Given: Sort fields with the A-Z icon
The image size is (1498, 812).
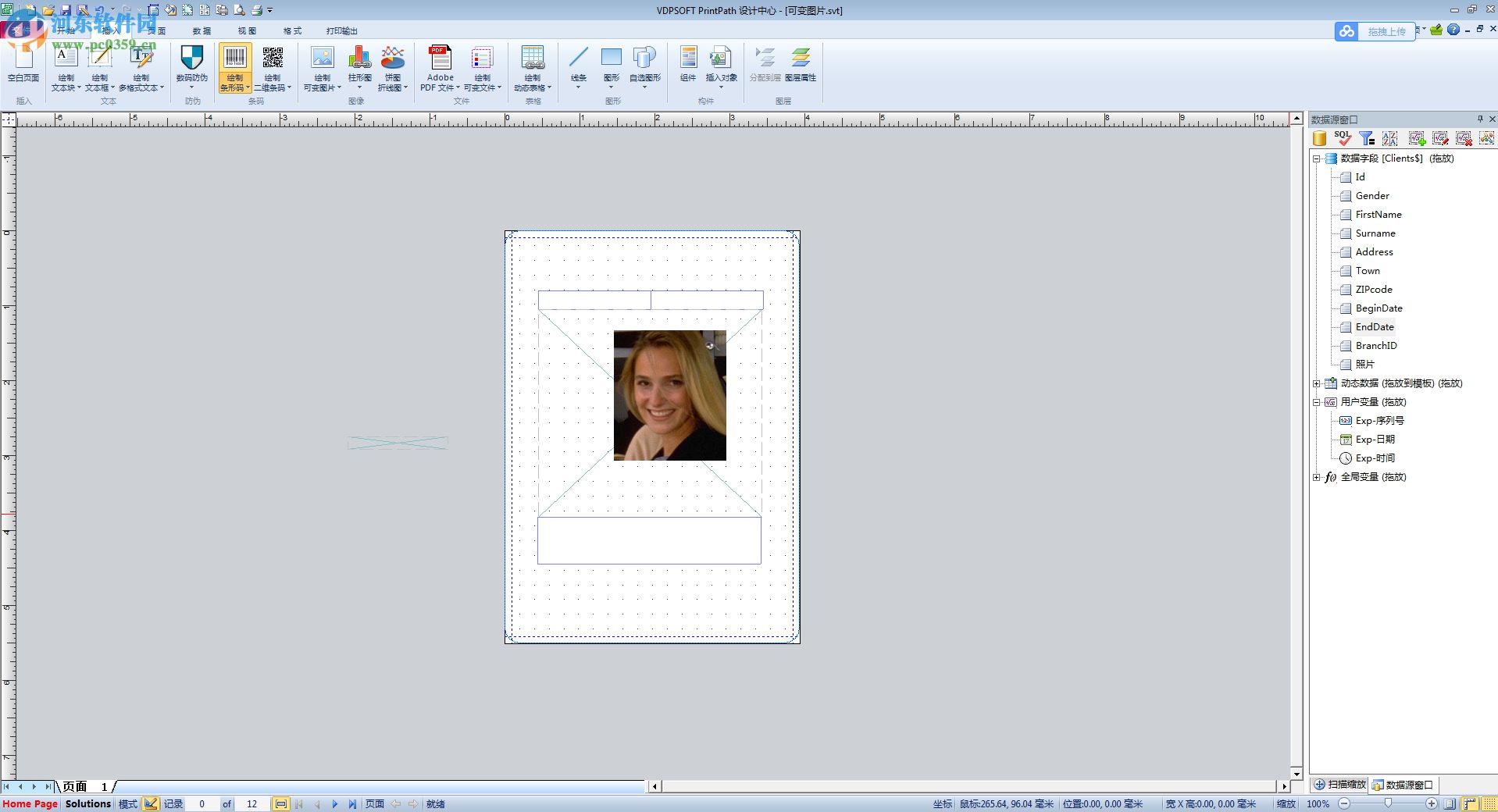Looking at the screenshot, I should click(1389, 138).
